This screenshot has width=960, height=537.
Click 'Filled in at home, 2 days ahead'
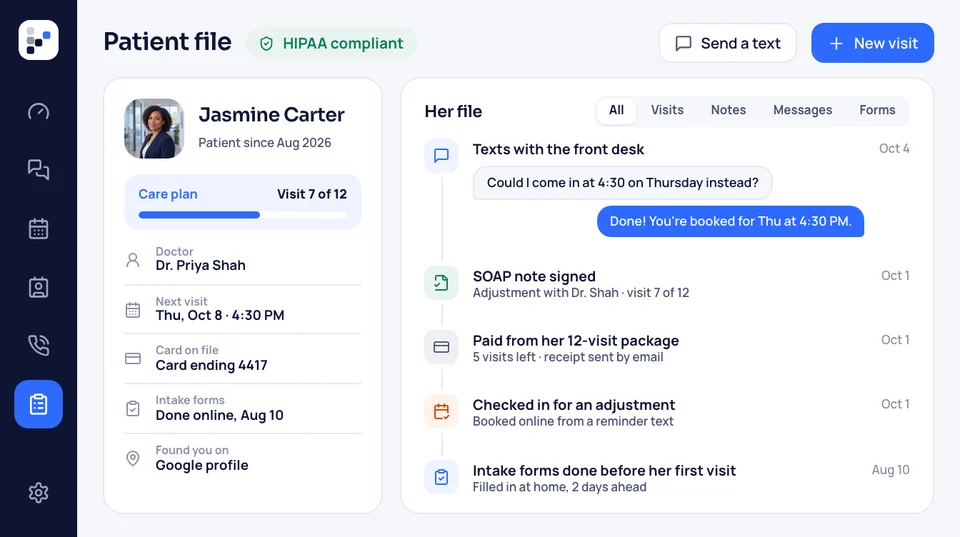560,487
